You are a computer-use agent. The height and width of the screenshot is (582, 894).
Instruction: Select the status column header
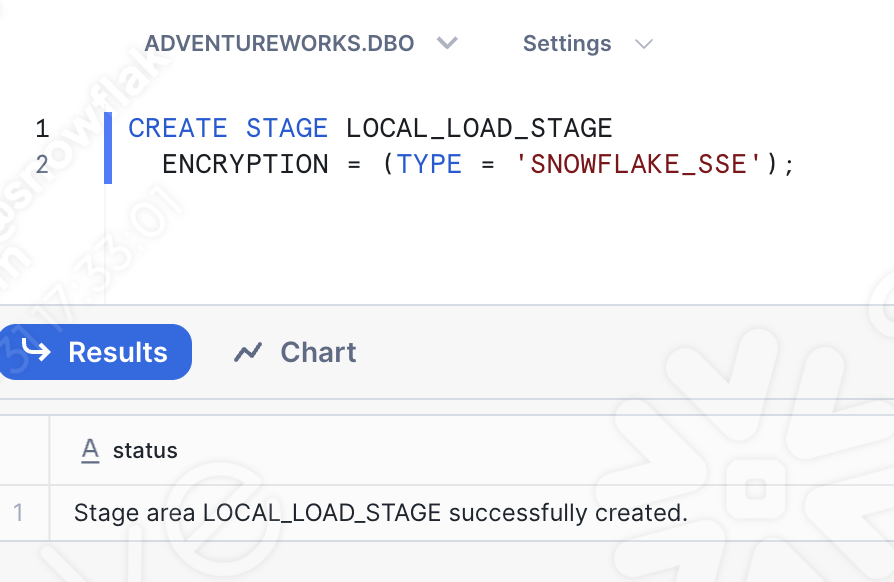pyautogui.click(x=145, y=450)
